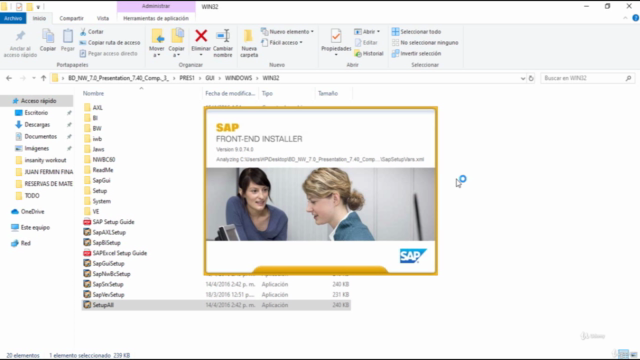Click the Copiar ribbon icon in Portapapeles
Viewport: 640px width, 360px height.
click(48, 36)
